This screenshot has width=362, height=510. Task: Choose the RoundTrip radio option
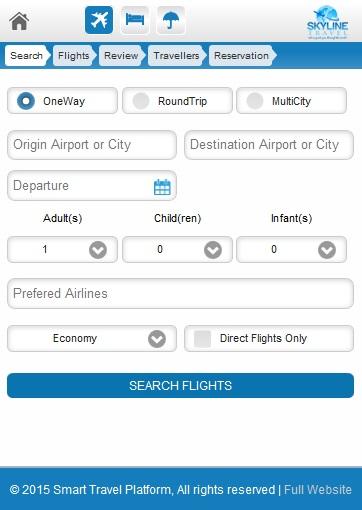coord(177,101)
